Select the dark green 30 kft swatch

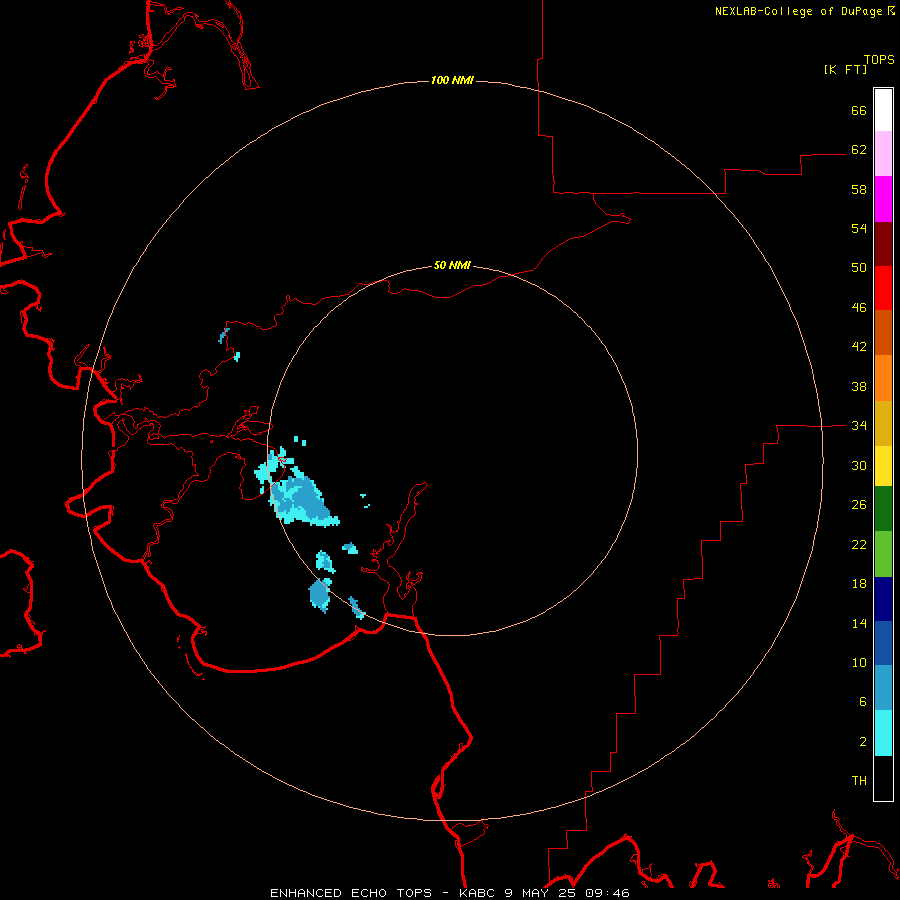click(883, 509)
